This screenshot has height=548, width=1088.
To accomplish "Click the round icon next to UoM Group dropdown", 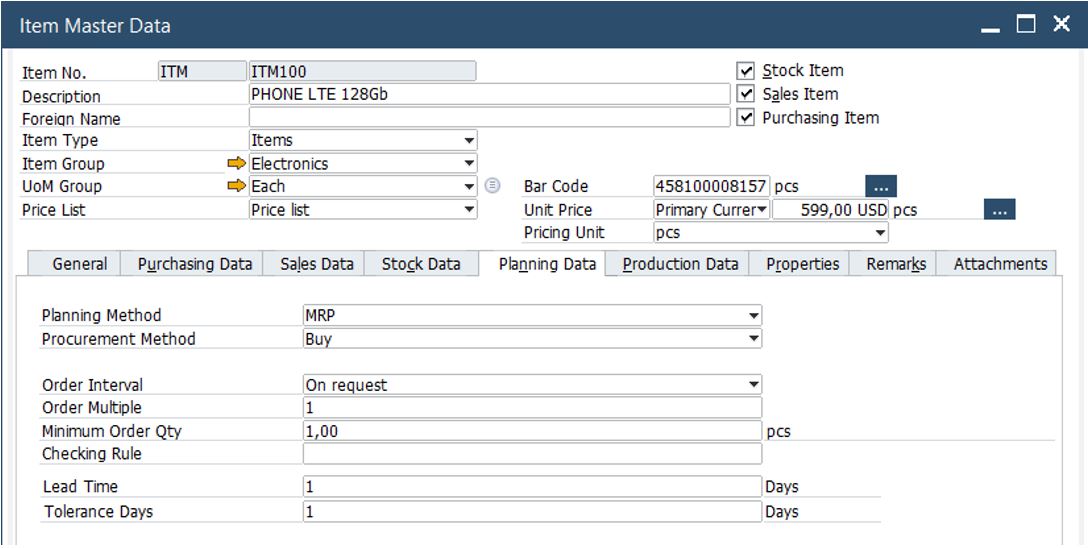I will (492, 186).
